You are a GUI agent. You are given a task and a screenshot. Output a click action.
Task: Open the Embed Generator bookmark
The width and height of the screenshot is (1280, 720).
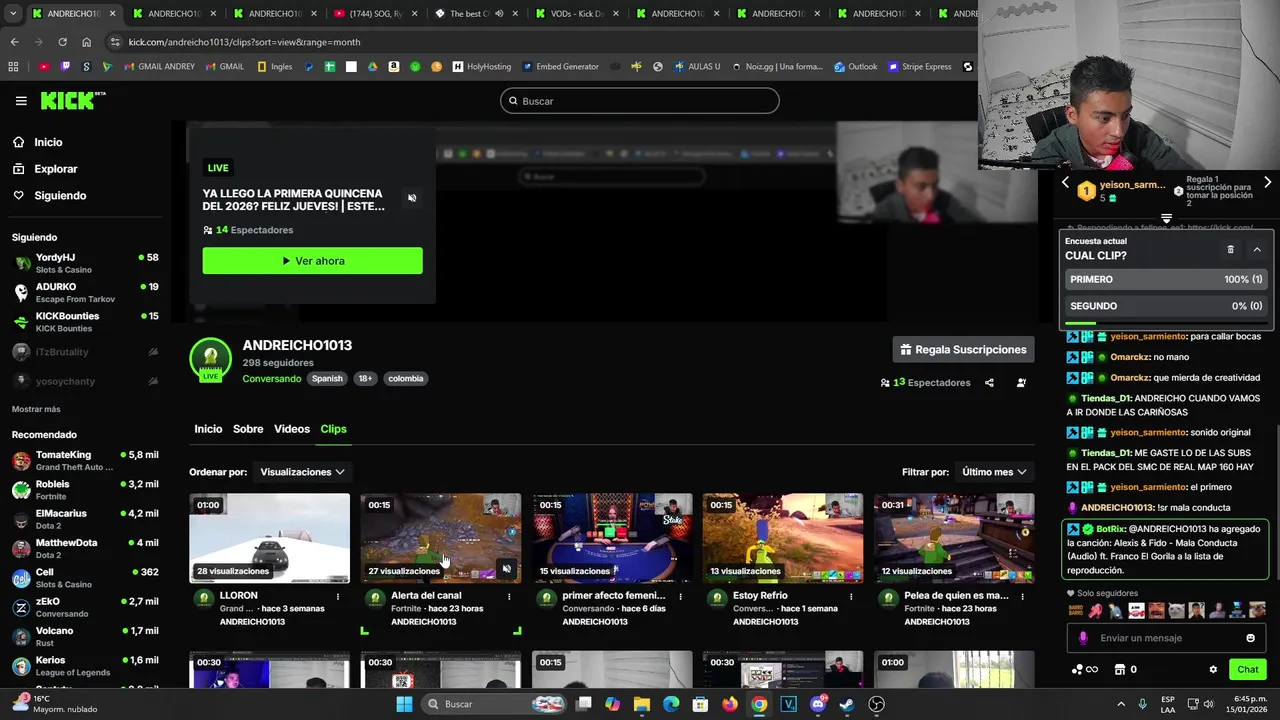coord(560,67)
